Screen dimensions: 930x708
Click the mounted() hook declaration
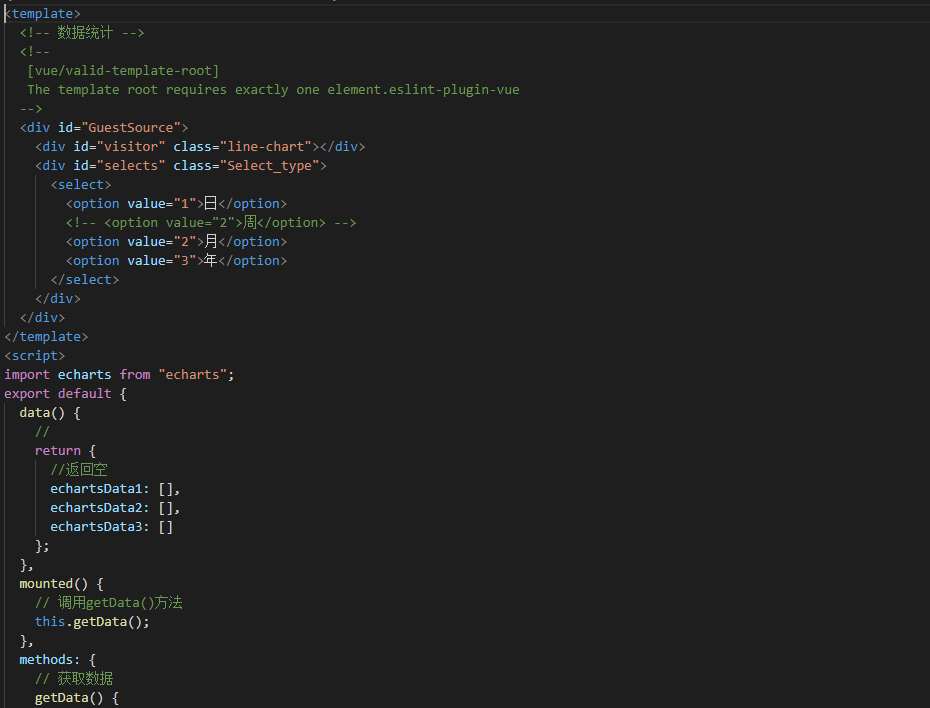click(61, 583)
